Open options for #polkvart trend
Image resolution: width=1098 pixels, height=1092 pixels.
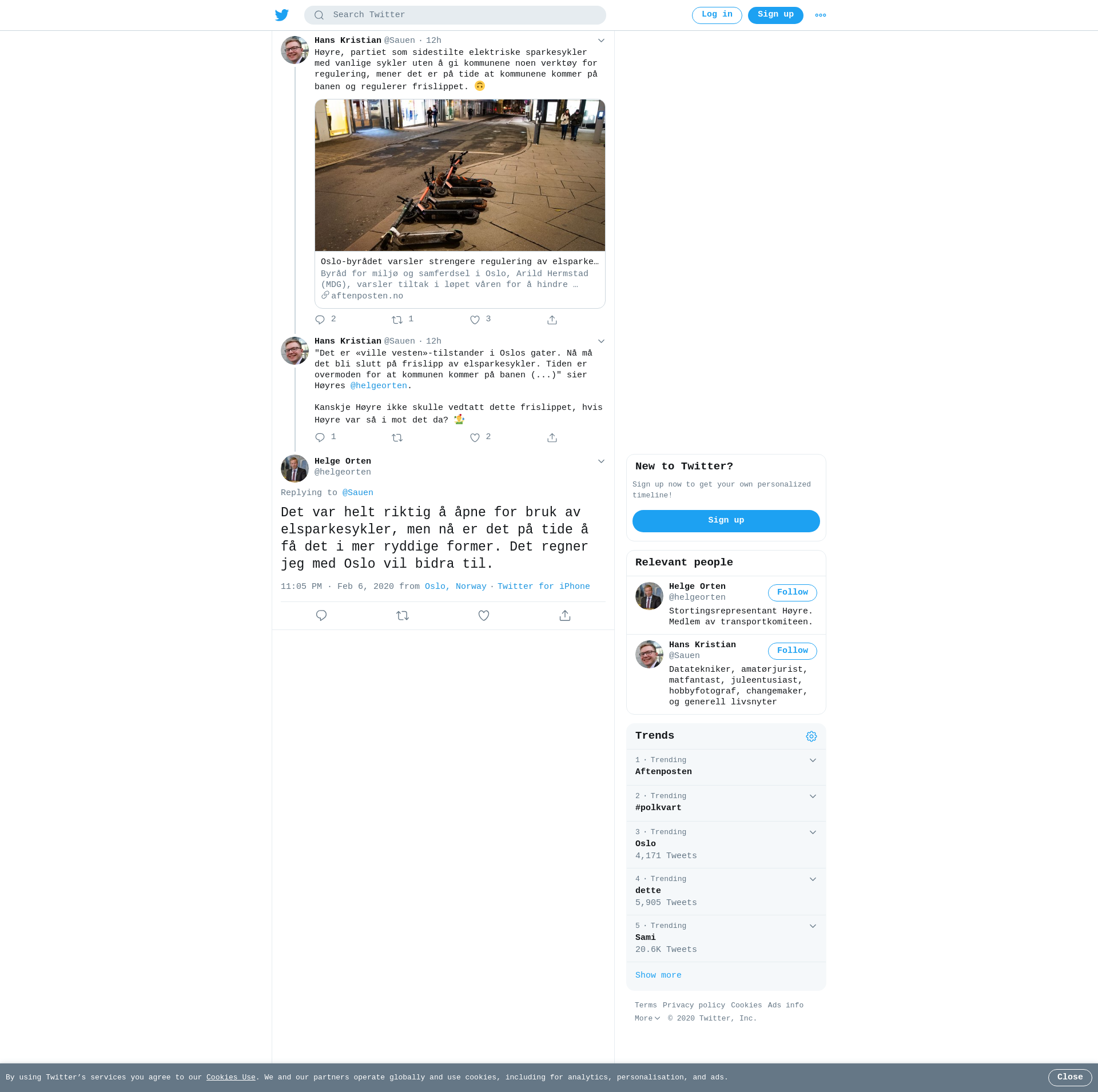(813, 796)
